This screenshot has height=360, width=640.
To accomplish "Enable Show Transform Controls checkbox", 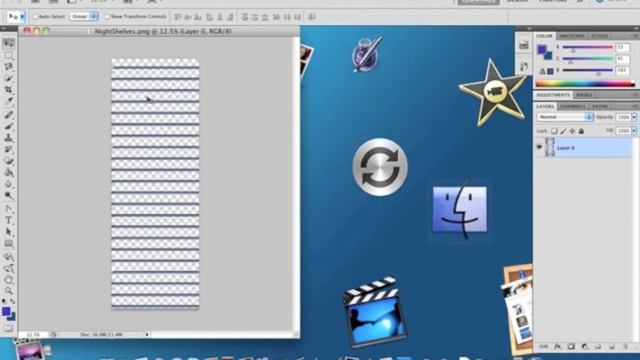I will click(x=107, y=17).
